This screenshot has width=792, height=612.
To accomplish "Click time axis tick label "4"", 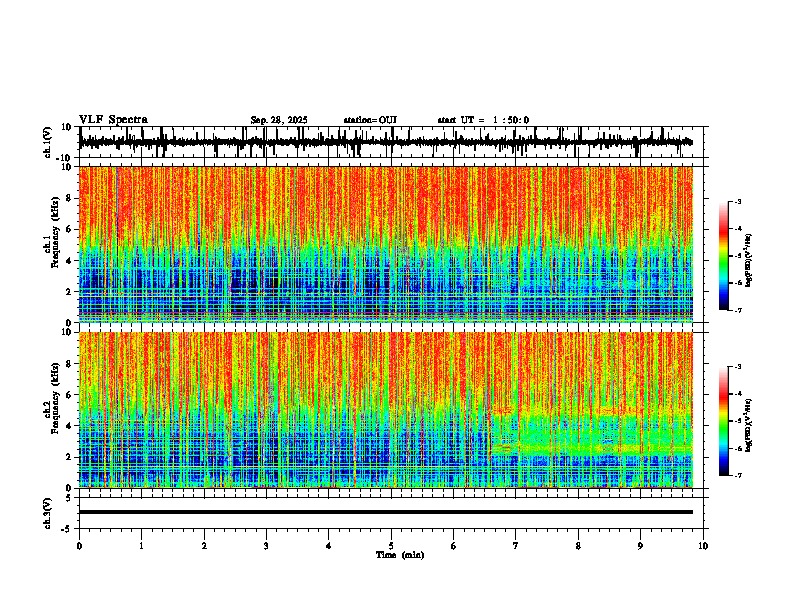I will coord(329,546).
